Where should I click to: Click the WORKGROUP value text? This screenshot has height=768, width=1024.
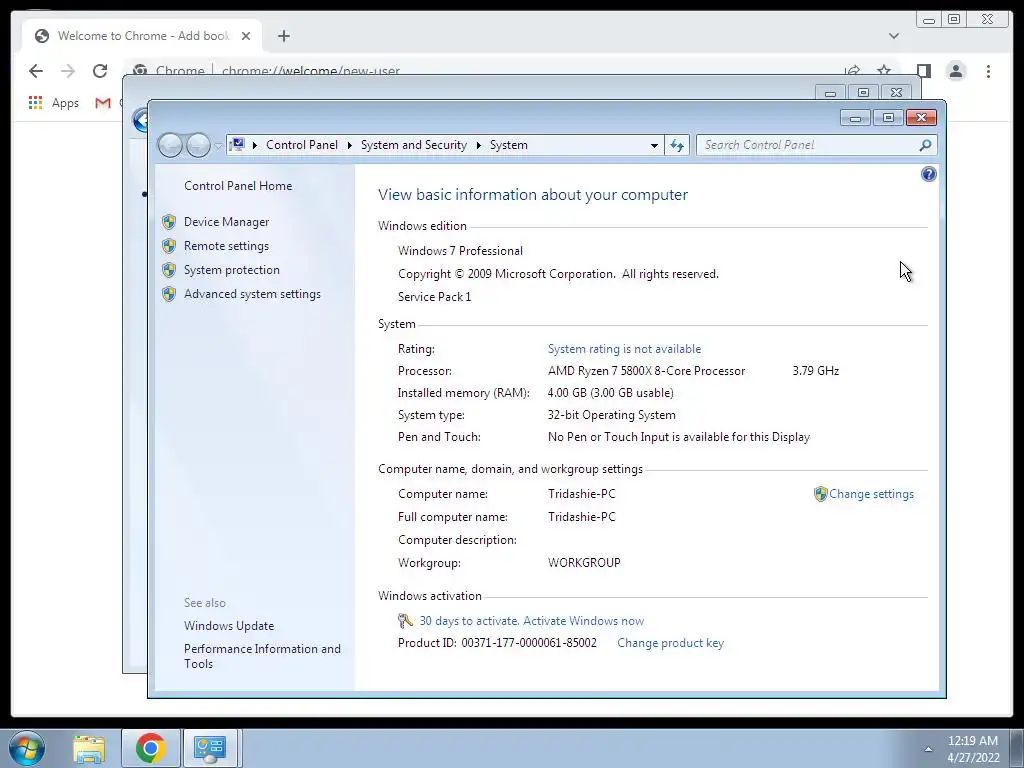584,563
